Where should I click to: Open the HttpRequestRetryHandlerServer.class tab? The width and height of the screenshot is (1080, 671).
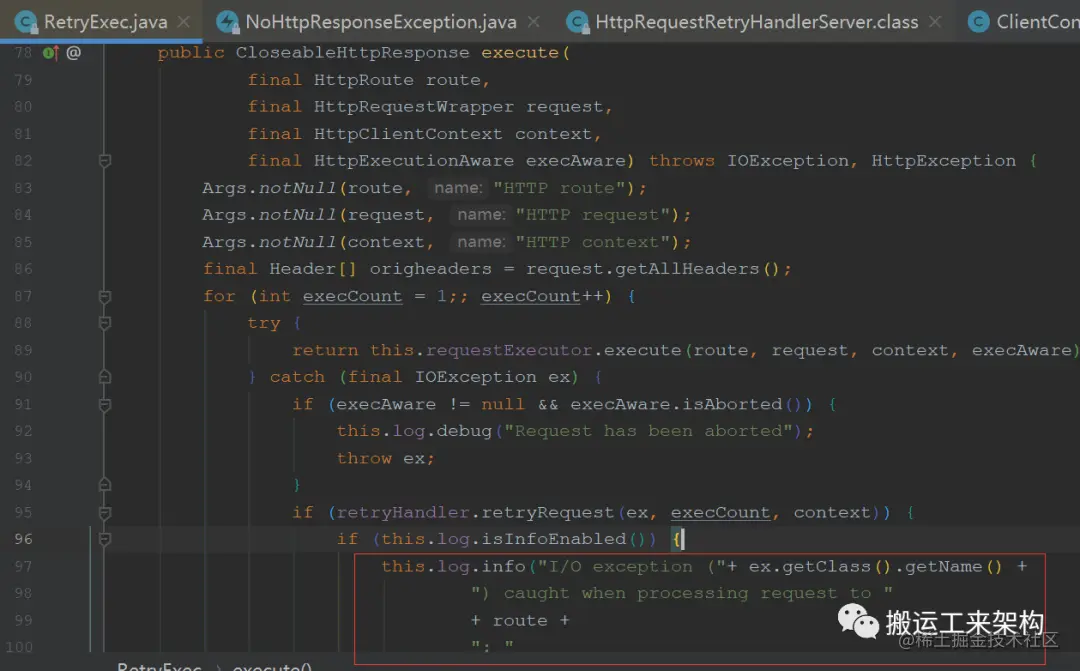pyautogui.click(x=756, y=22)
